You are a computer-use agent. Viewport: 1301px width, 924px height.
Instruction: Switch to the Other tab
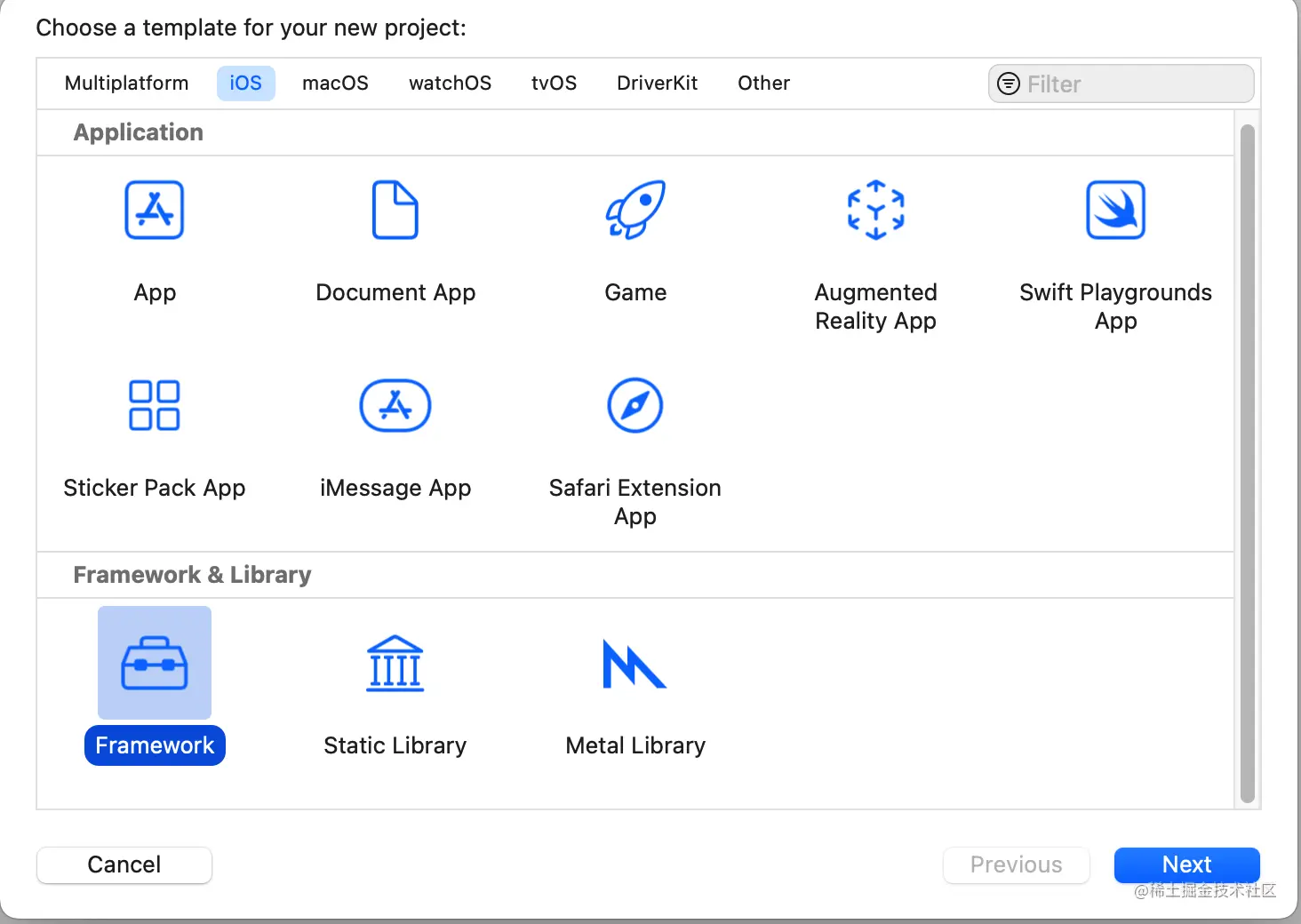764,84
